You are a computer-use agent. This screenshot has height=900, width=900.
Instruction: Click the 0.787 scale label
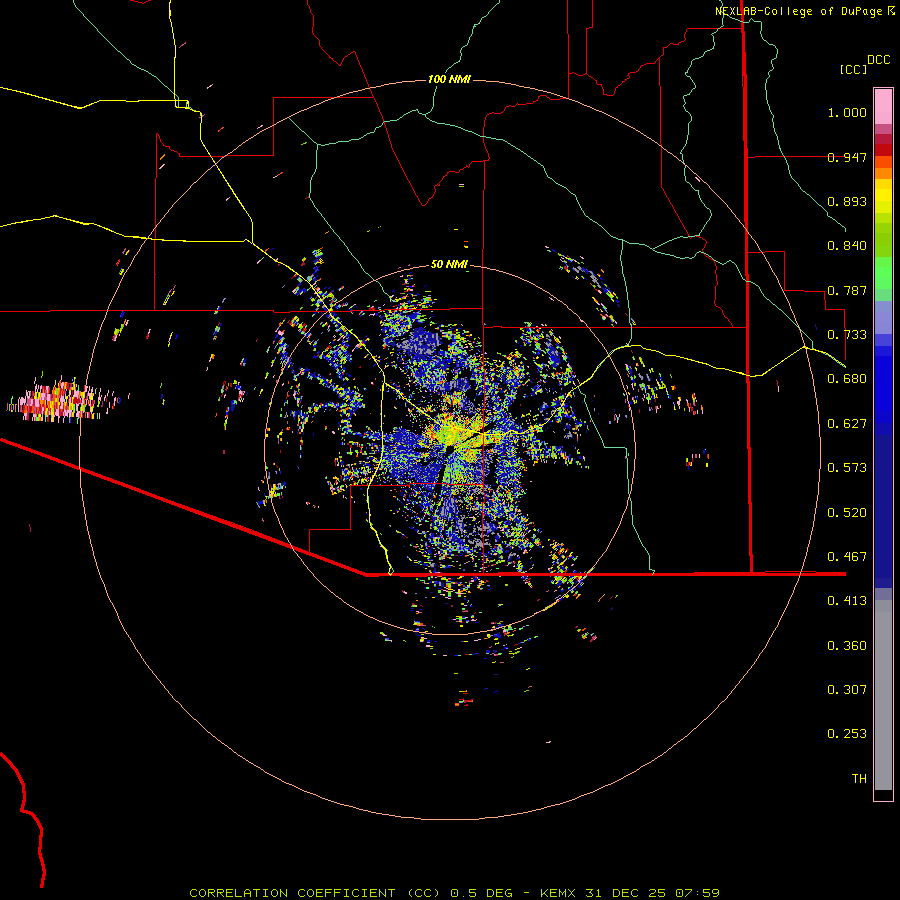(847, 290)
